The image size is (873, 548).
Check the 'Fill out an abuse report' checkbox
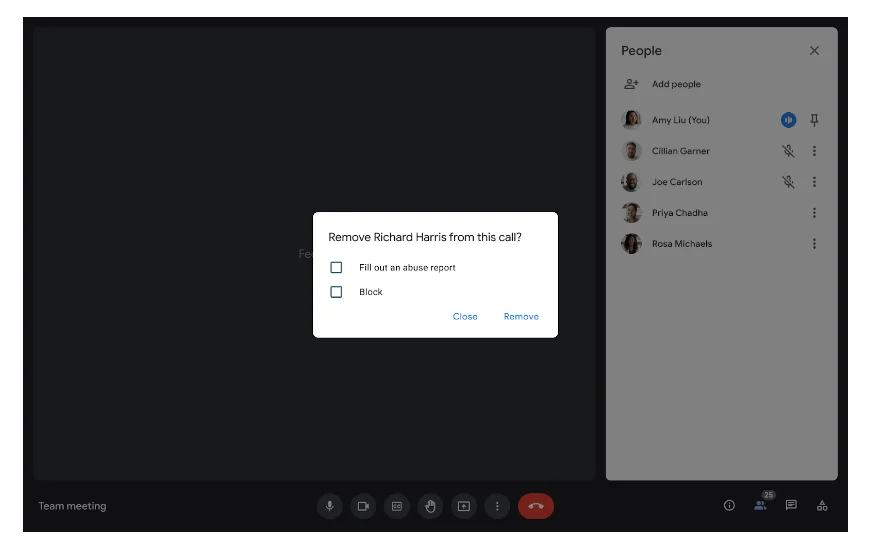(336, 267)
